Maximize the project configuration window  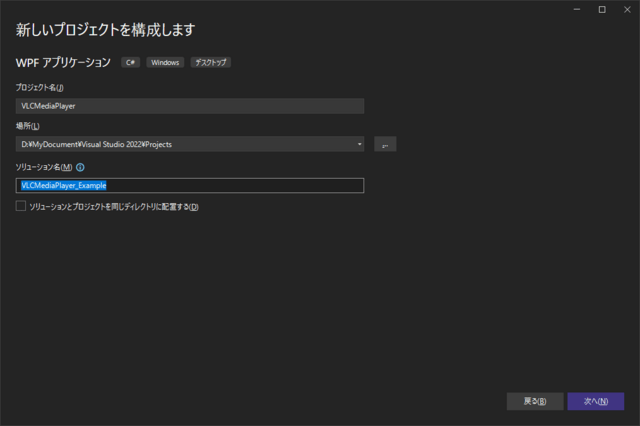point(602,9)
